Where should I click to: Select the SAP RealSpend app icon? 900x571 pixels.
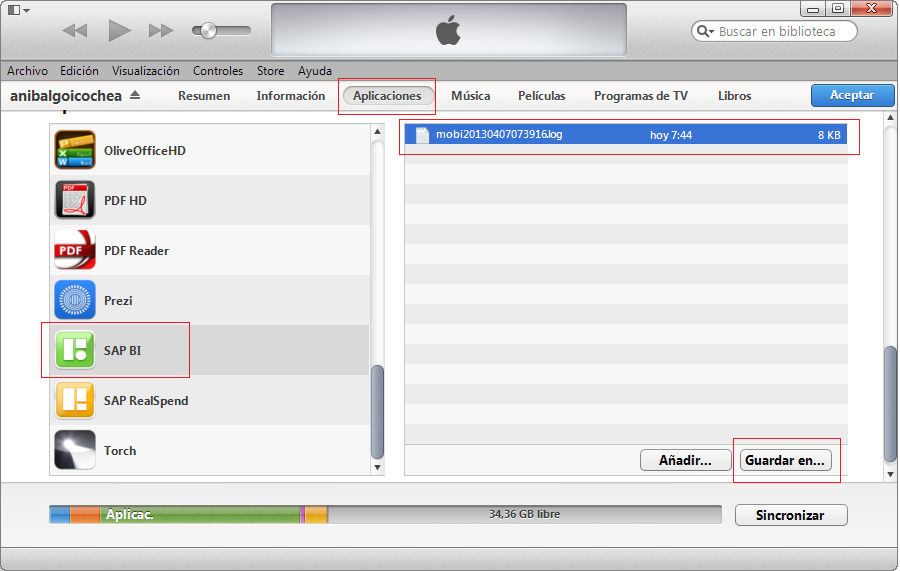tap(75, 401)
